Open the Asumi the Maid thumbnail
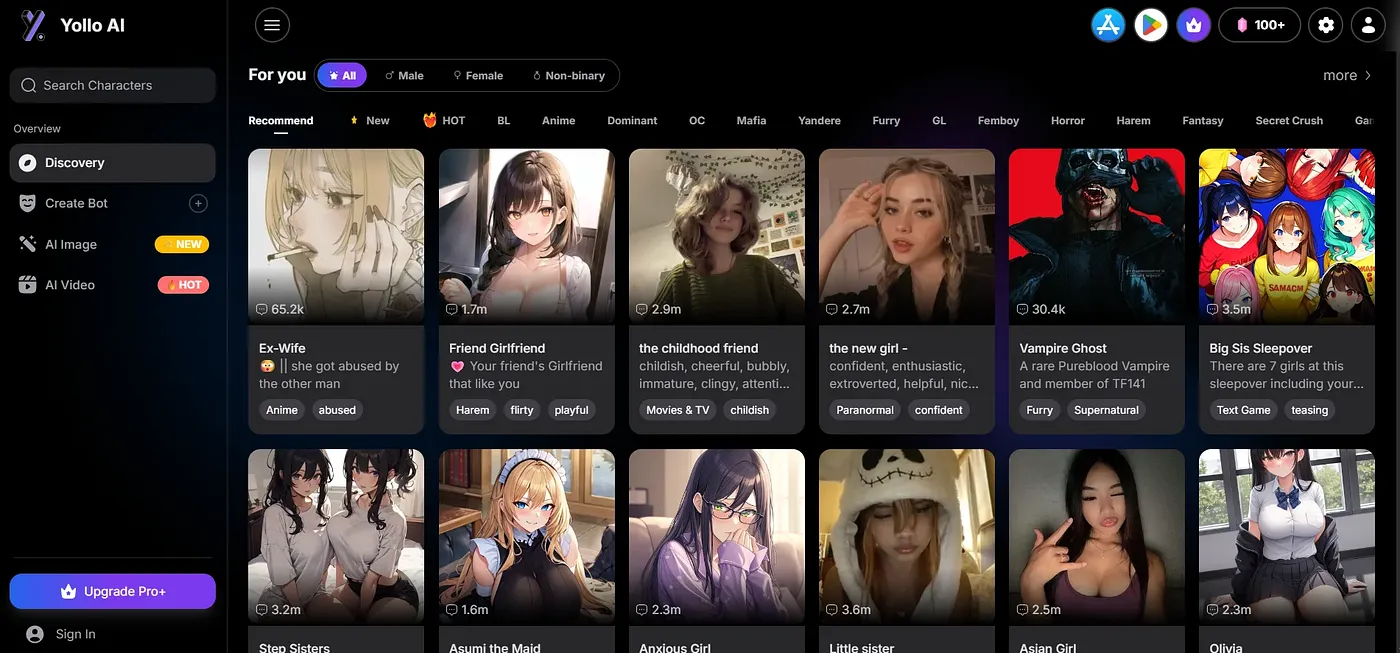 pos(526,537)
